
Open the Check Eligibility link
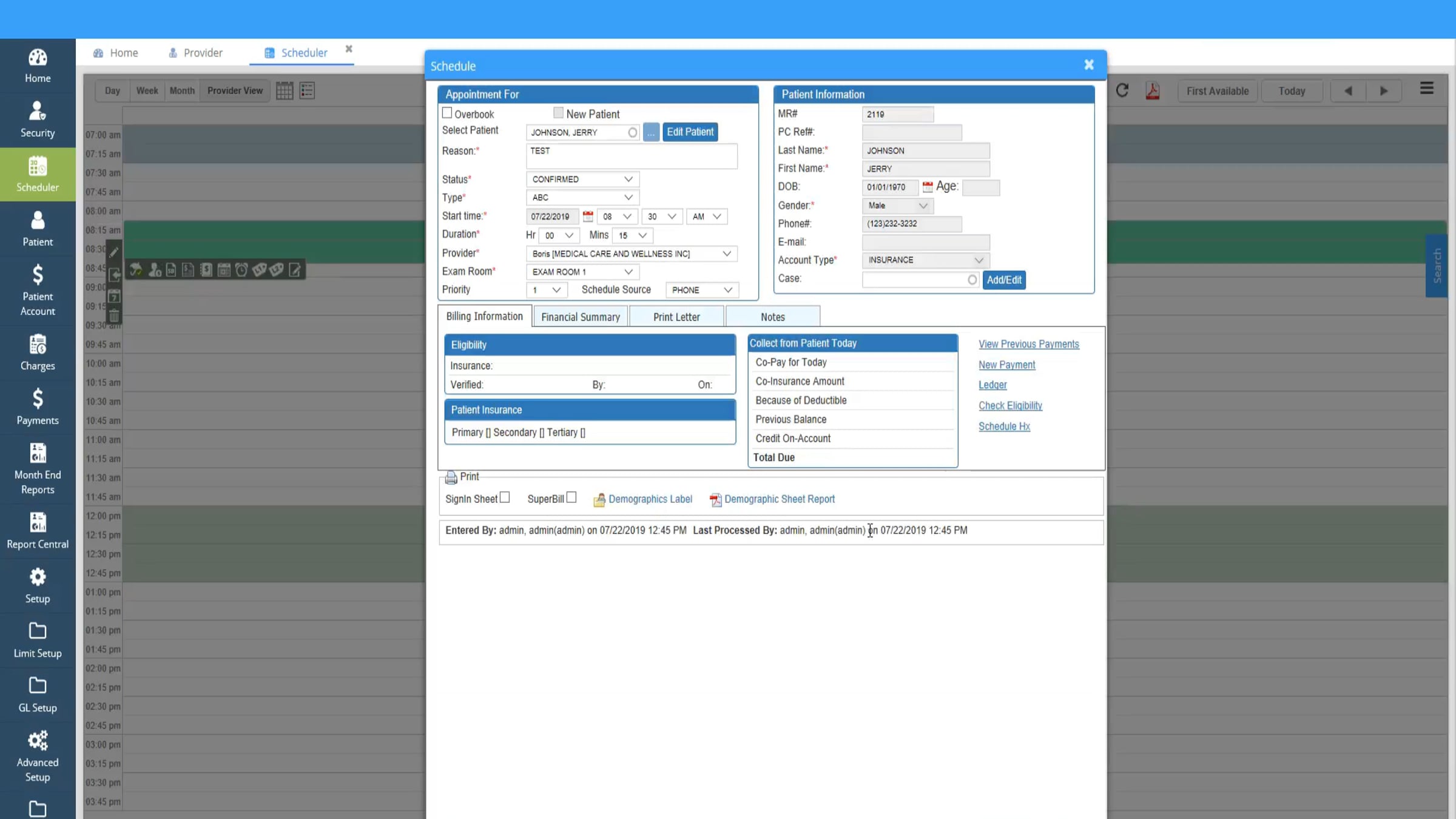coord(1010,406)
